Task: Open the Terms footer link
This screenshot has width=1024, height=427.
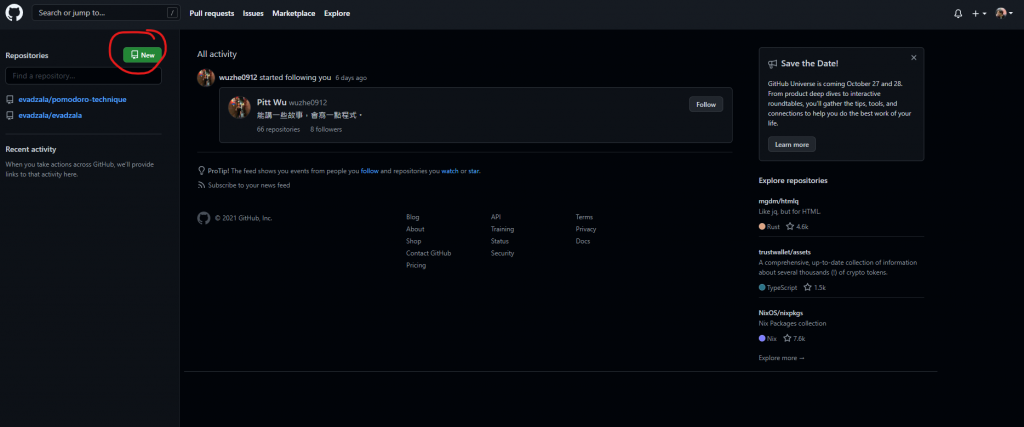Action: 584,217
